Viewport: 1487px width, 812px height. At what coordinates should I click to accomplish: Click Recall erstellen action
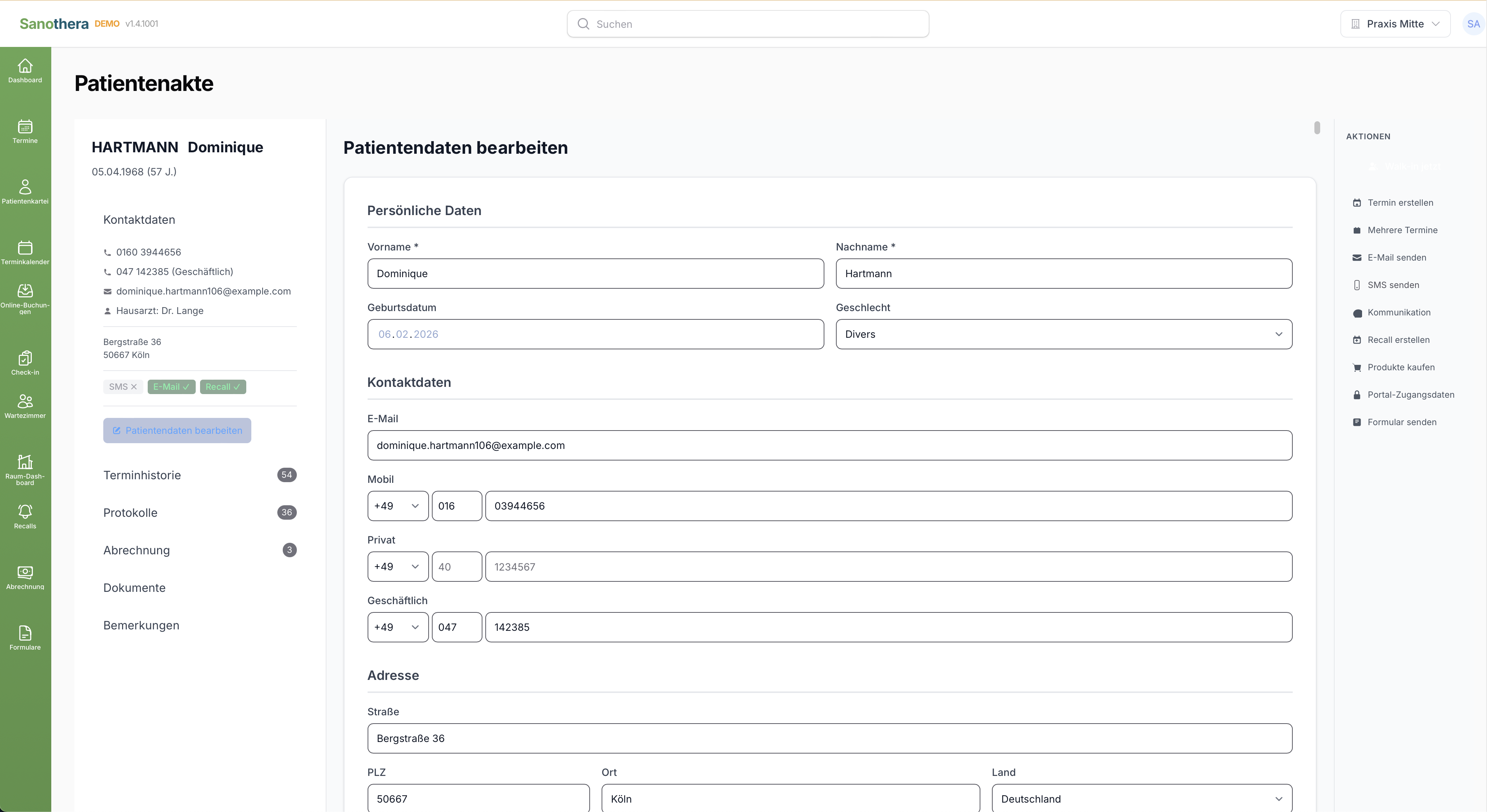(x=1391, y=339)
